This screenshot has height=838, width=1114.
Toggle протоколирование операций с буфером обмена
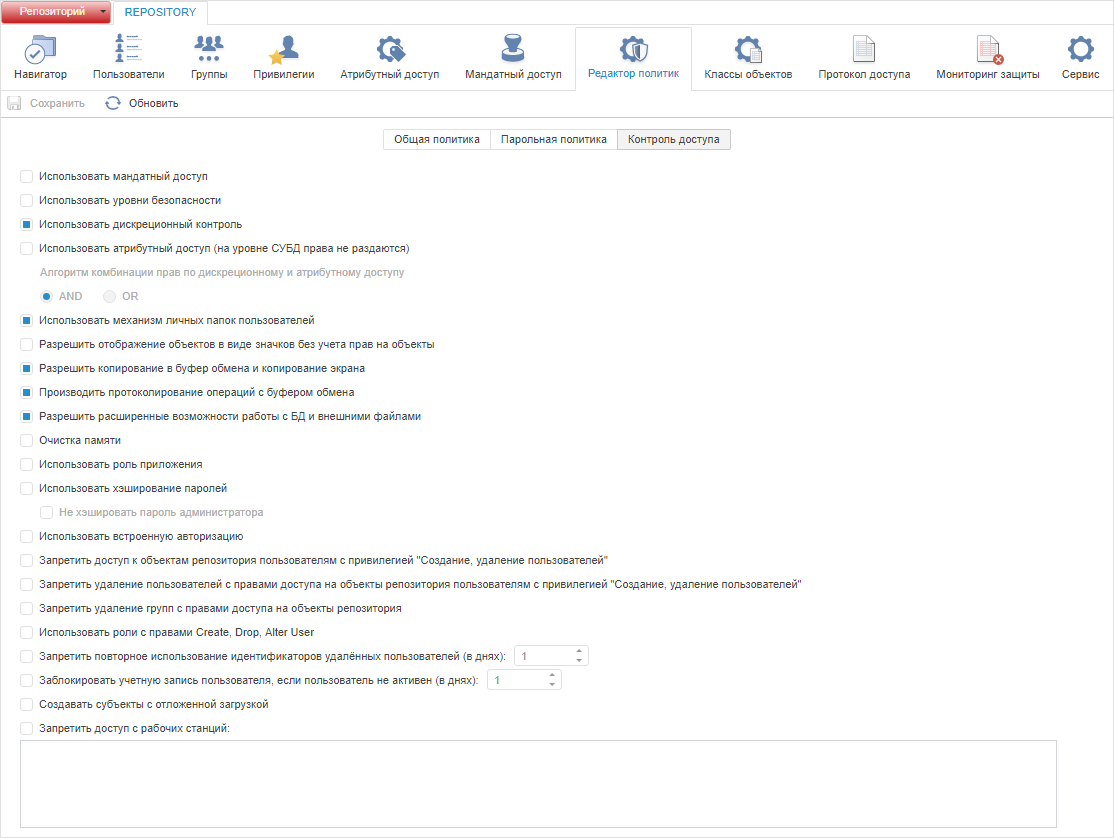26,393
